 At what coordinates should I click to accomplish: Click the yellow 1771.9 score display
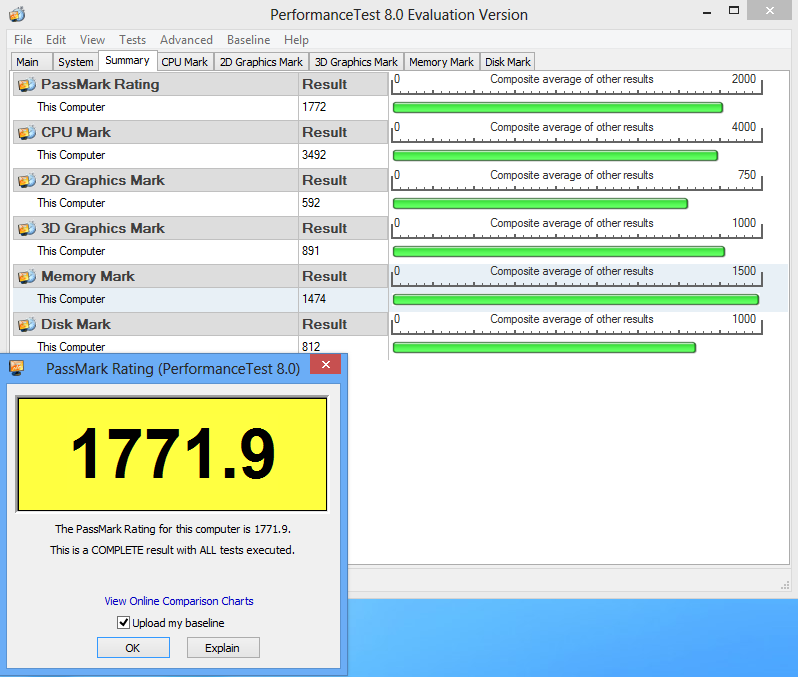172,454
